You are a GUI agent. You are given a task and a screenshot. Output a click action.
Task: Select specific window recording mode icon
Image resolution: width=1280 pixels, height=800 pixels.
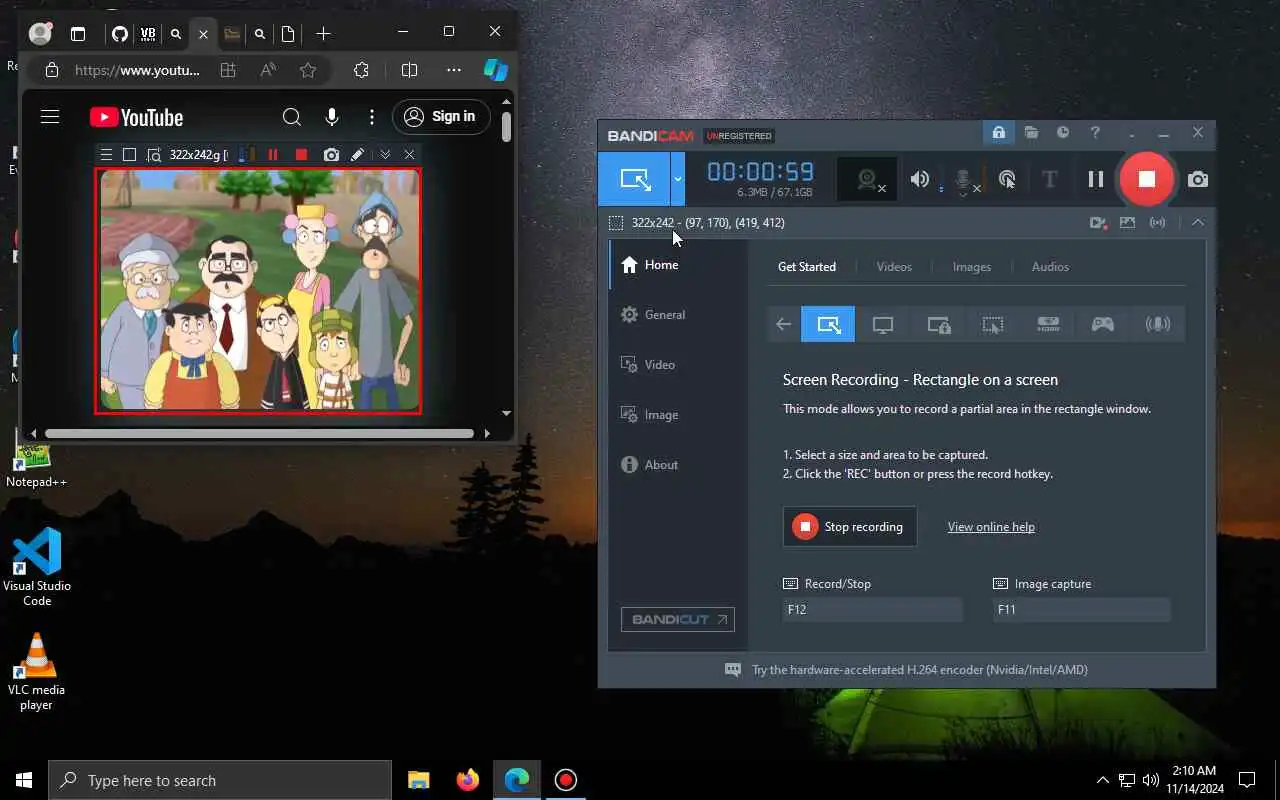(938, 324)
